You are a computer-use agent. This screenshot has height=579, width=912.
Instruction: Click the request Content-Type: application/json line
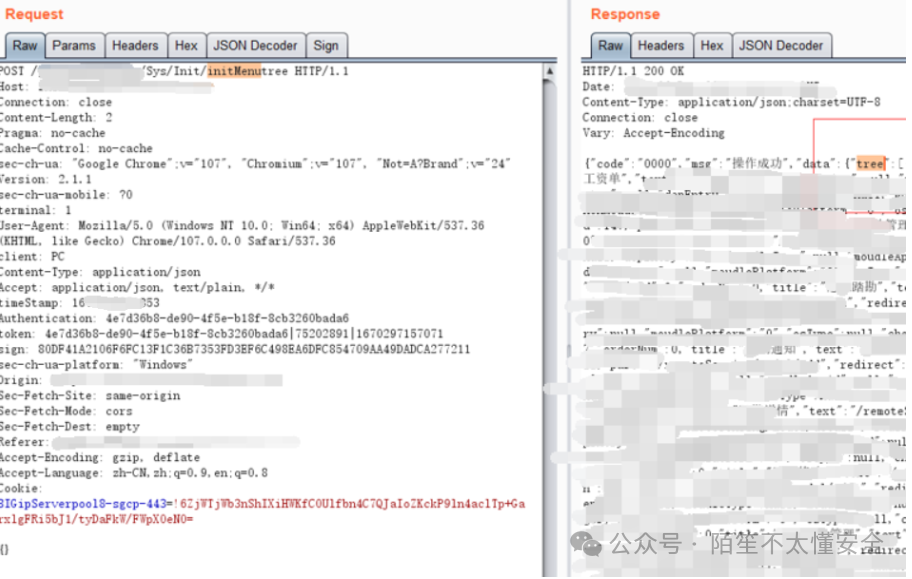click(x=100, y=272)
